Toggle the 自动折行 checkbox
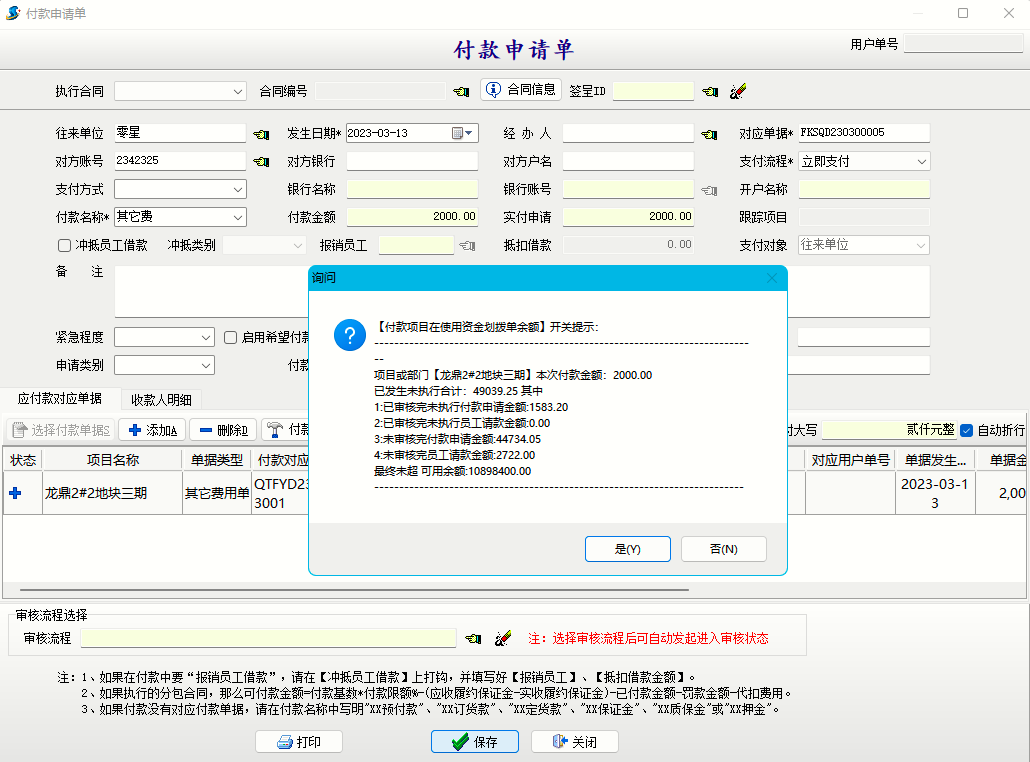1030x762 pixels. tap(966, 430)
